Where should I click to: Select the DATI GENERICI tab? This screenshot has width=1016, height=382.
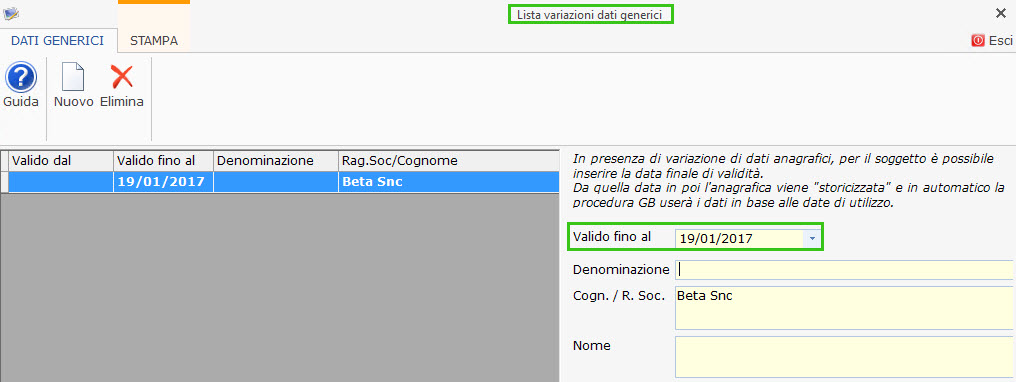pyautogui.click(x=58, y=41)
